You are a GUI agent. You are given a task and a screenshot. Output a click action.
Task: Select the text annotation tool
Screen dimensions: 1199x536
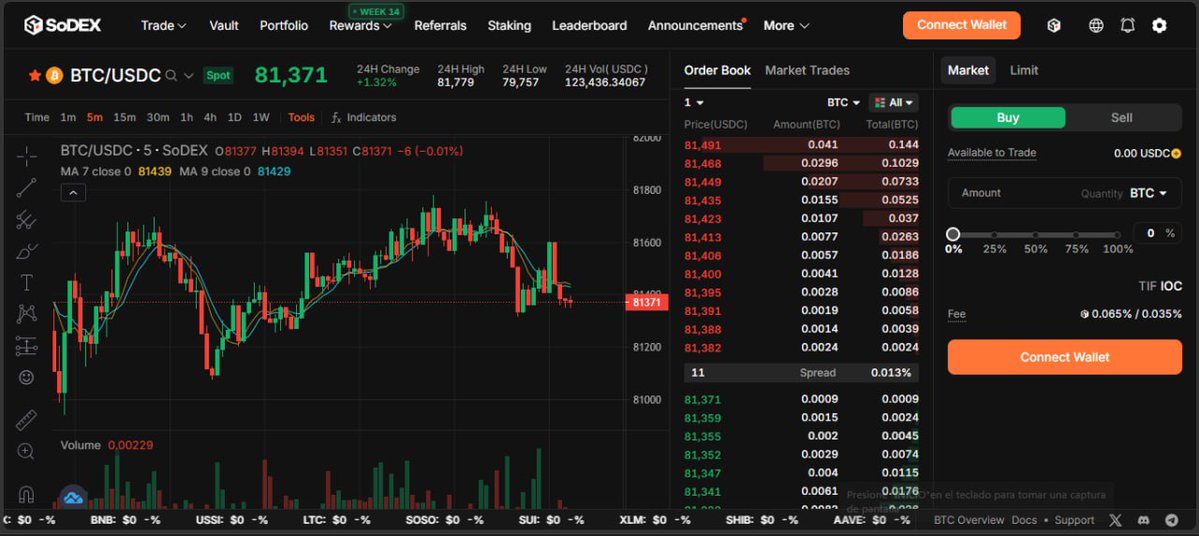coord(27,283)
